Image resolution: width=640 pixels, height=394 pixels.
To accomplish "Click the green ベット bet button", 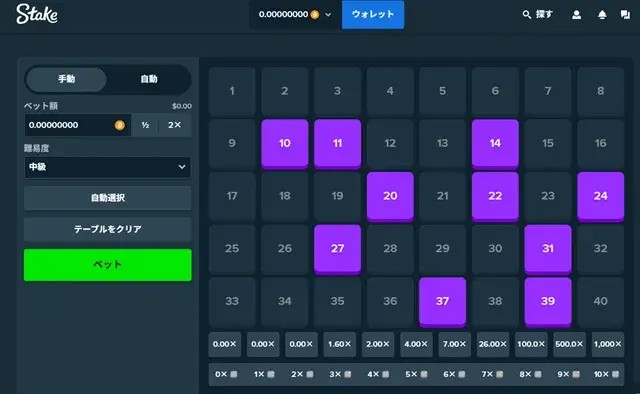I will [108, 265].
